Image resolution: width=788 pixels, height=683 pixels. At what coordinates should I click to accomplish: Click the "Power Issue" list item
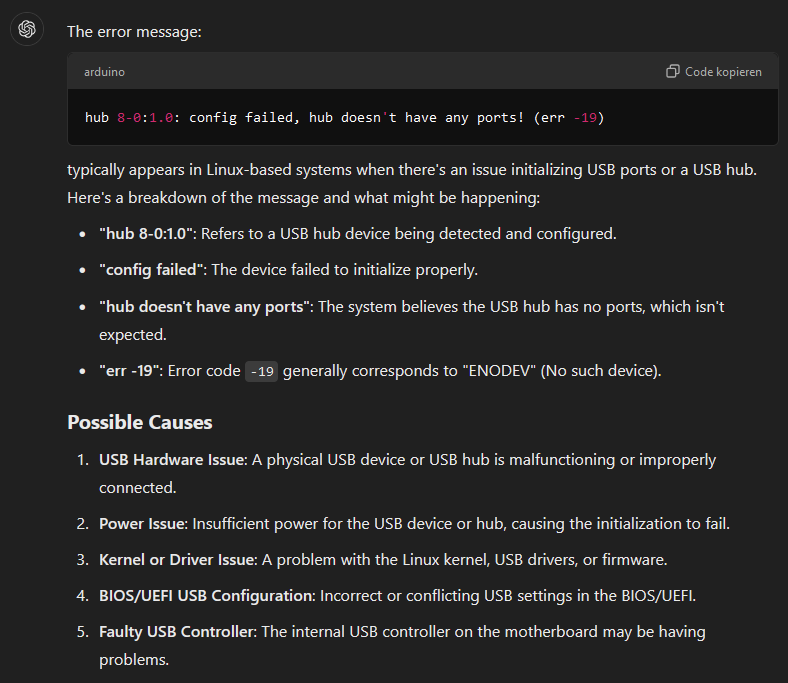point(142,523)
